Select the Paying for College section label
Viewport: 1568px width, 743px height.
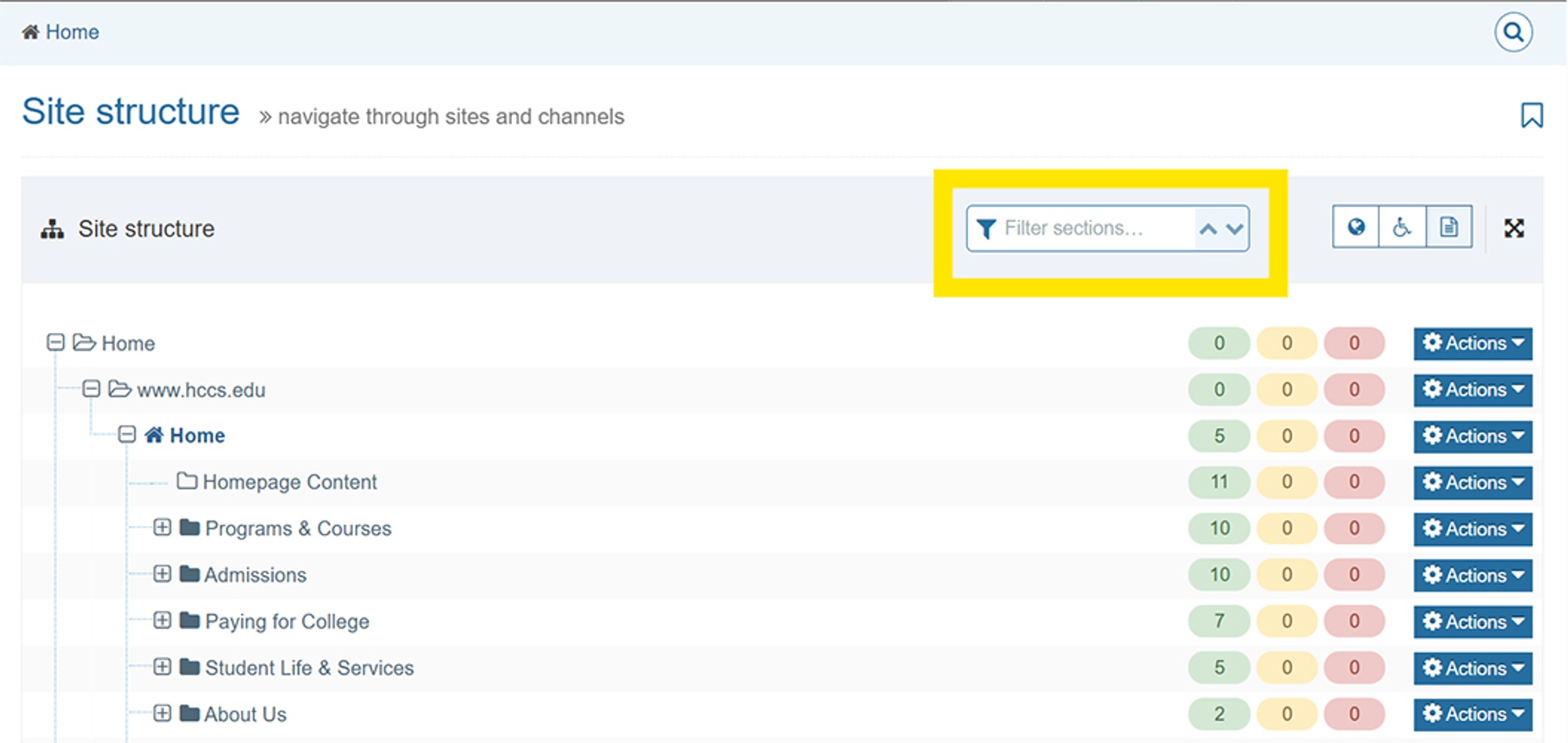pos(287,622)
